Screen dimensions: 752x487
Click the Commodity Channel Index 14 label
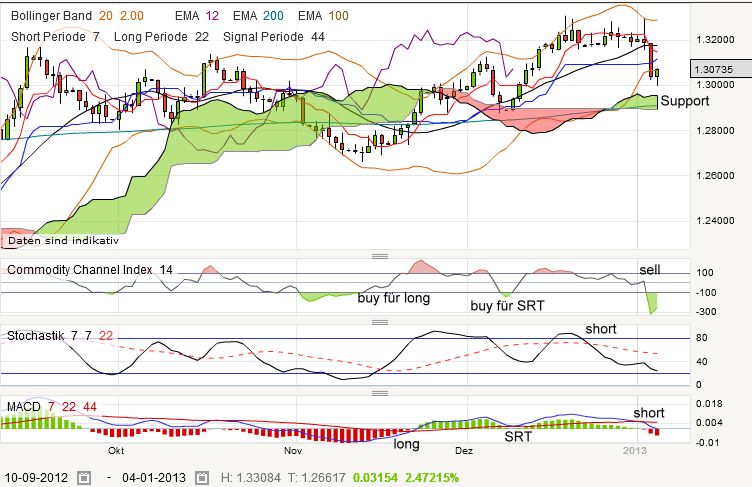[90, 270]
